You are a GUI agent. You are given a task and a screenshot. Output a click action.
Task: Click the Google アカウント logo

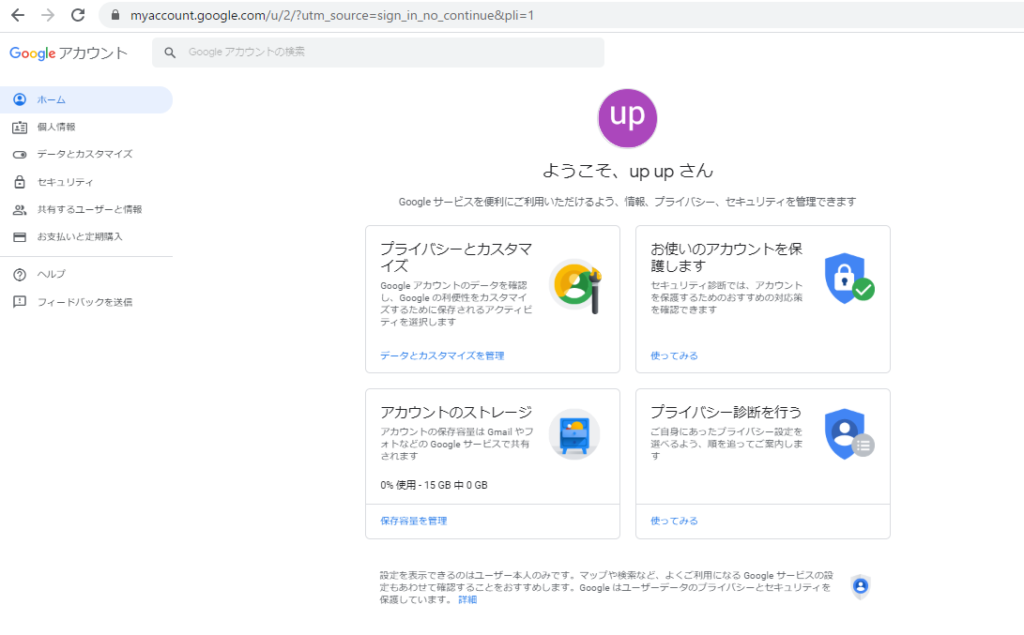click(x=69, y=53)
